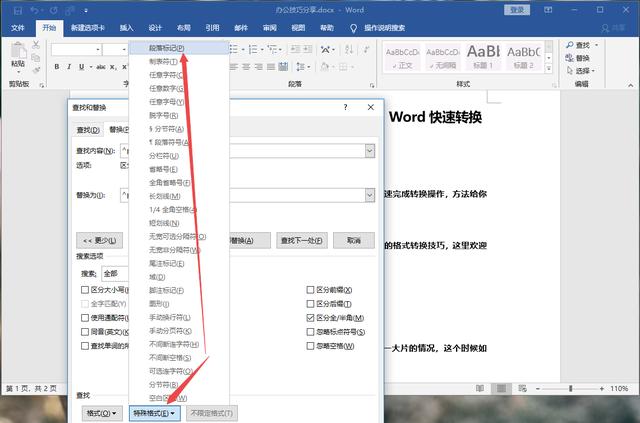Select 制表符(T) in the special format menu
The height and width of the screenshot is (423, 640).
point(179,62)
